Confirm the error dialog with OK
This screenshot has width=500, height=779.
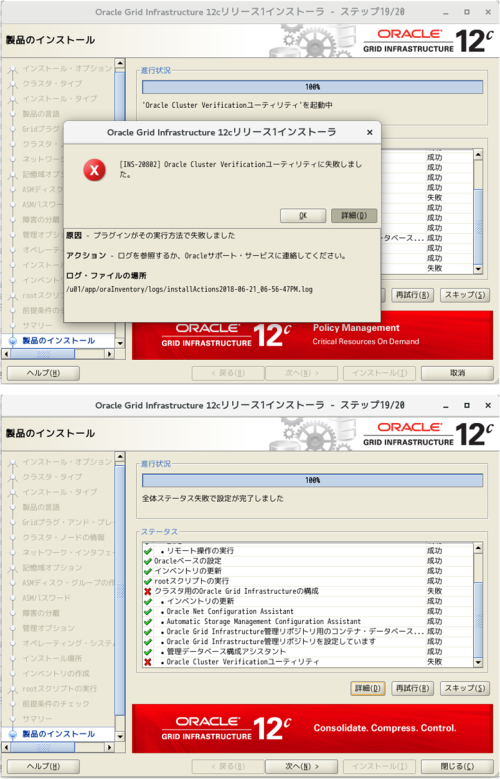(x=303, y=216)
